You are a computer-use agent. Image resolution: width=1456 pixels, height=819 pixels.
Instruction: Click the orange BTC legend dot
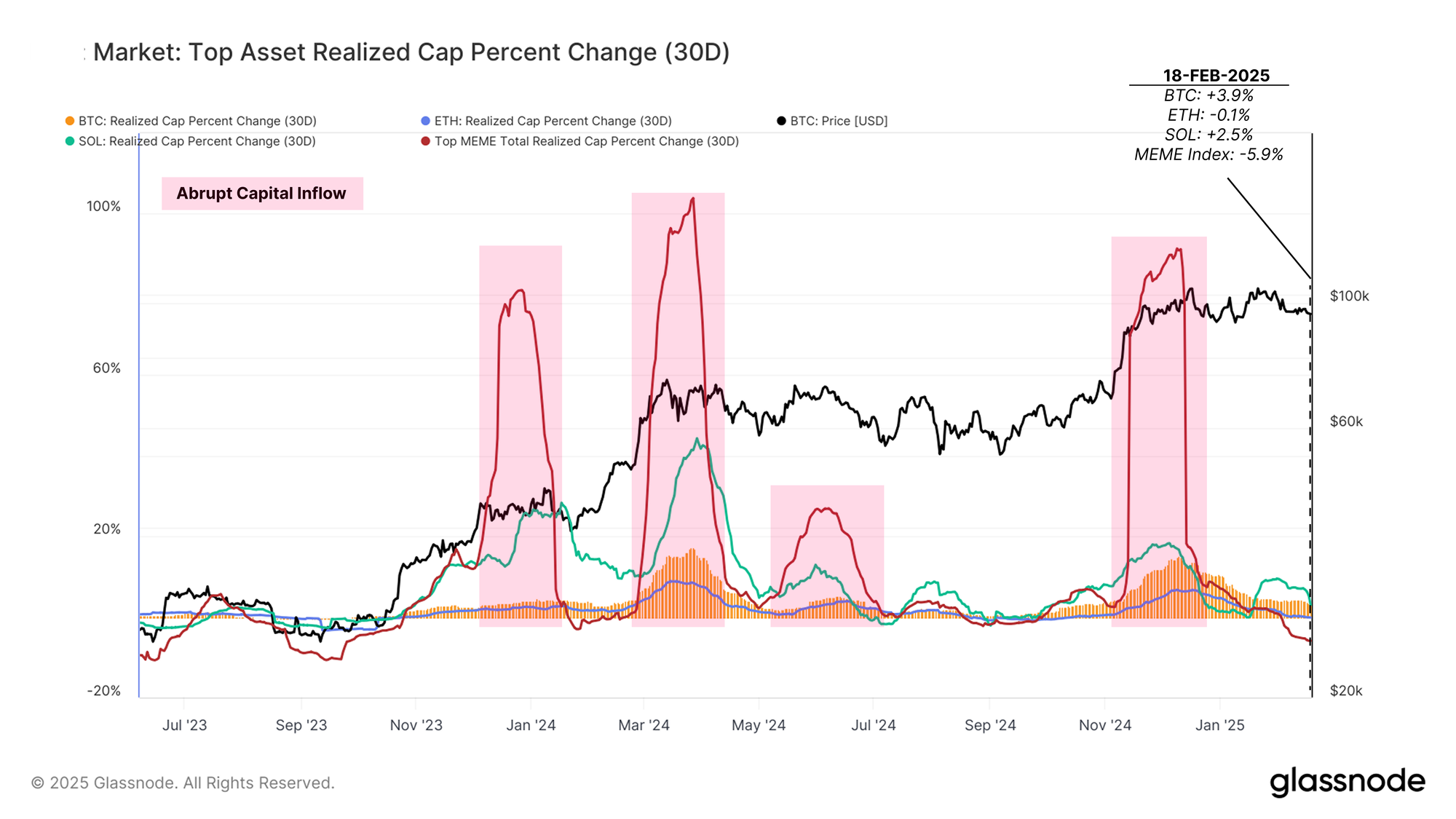(x=70, y=121)
